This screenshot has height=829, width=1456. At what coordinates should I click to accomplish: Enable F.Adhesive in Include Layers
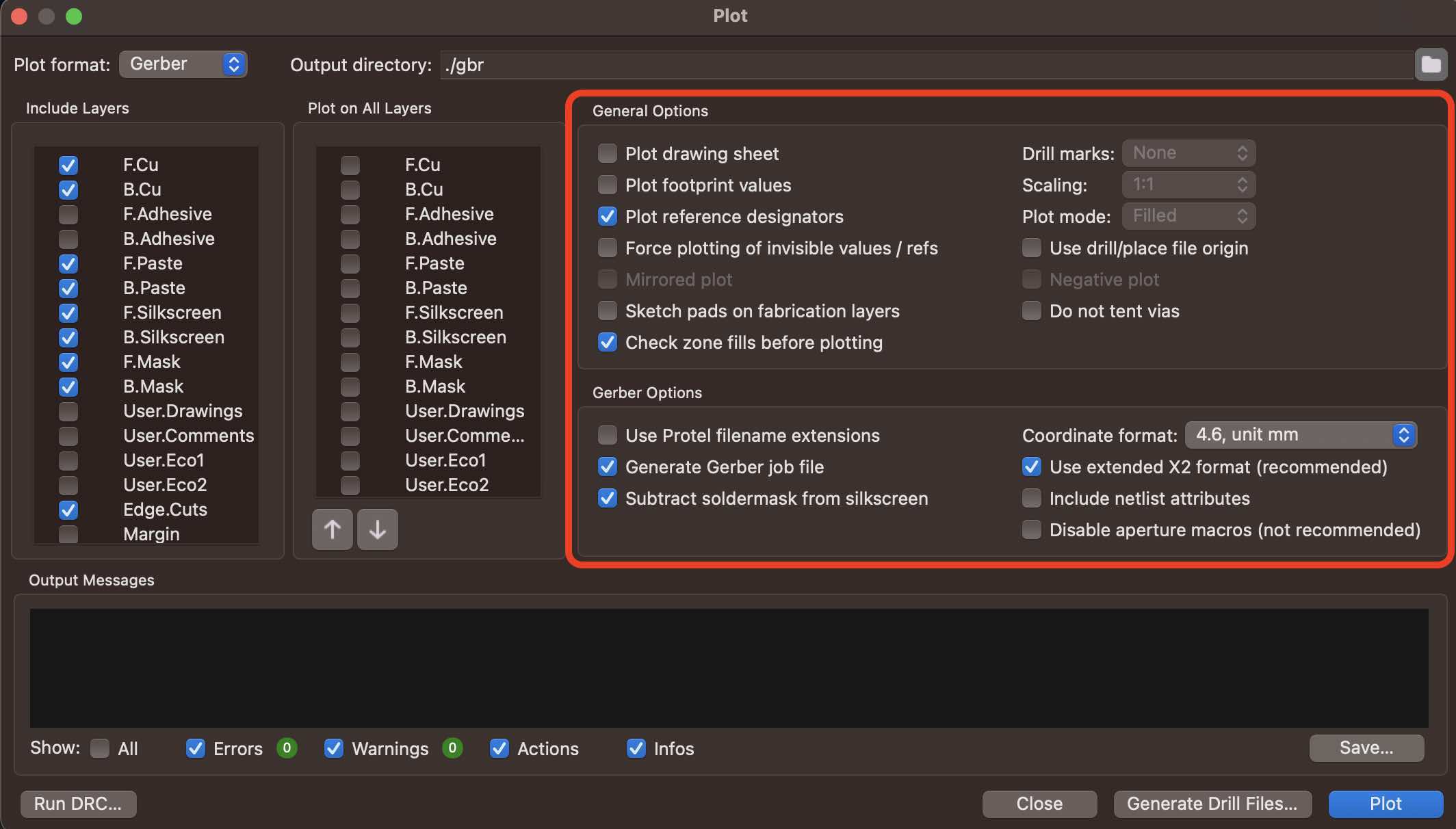(68, 214)
